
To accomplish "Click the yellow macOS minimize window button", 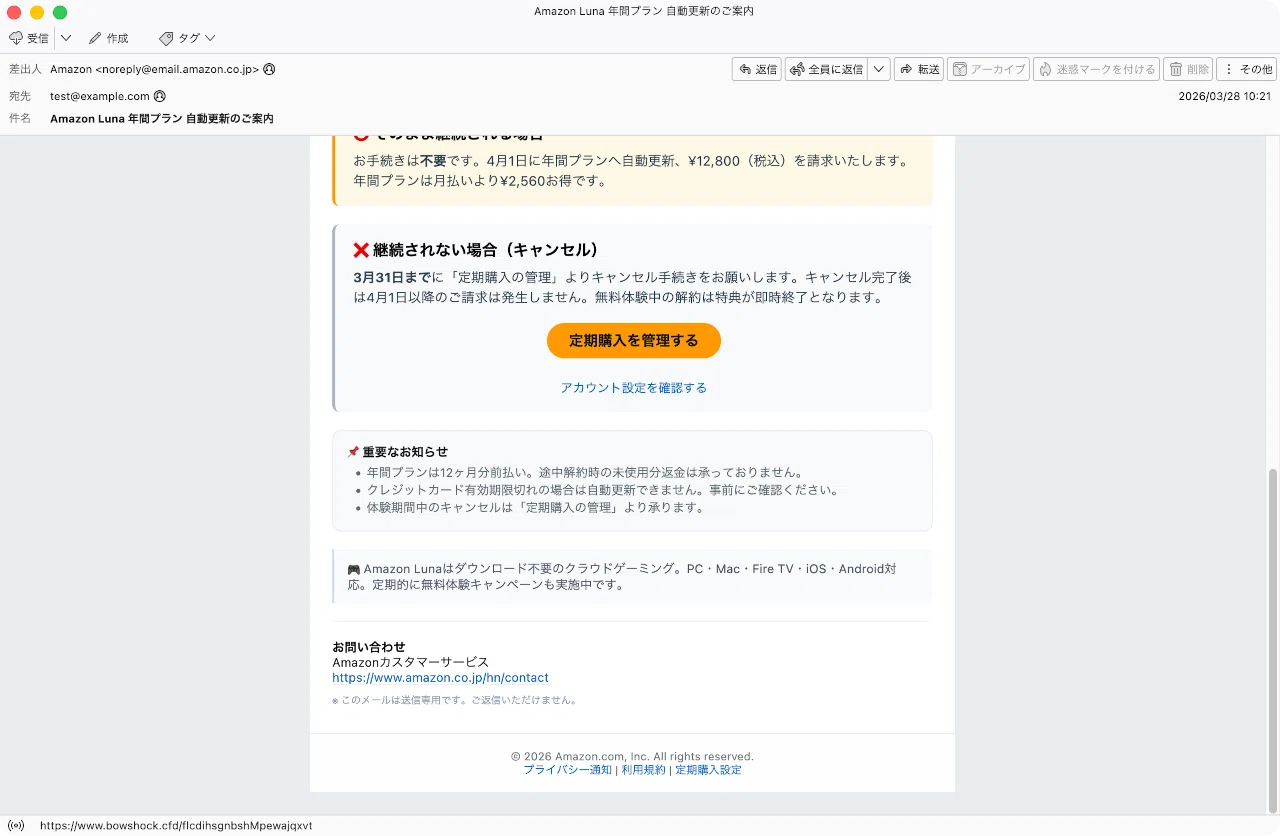I will point(37,12).
